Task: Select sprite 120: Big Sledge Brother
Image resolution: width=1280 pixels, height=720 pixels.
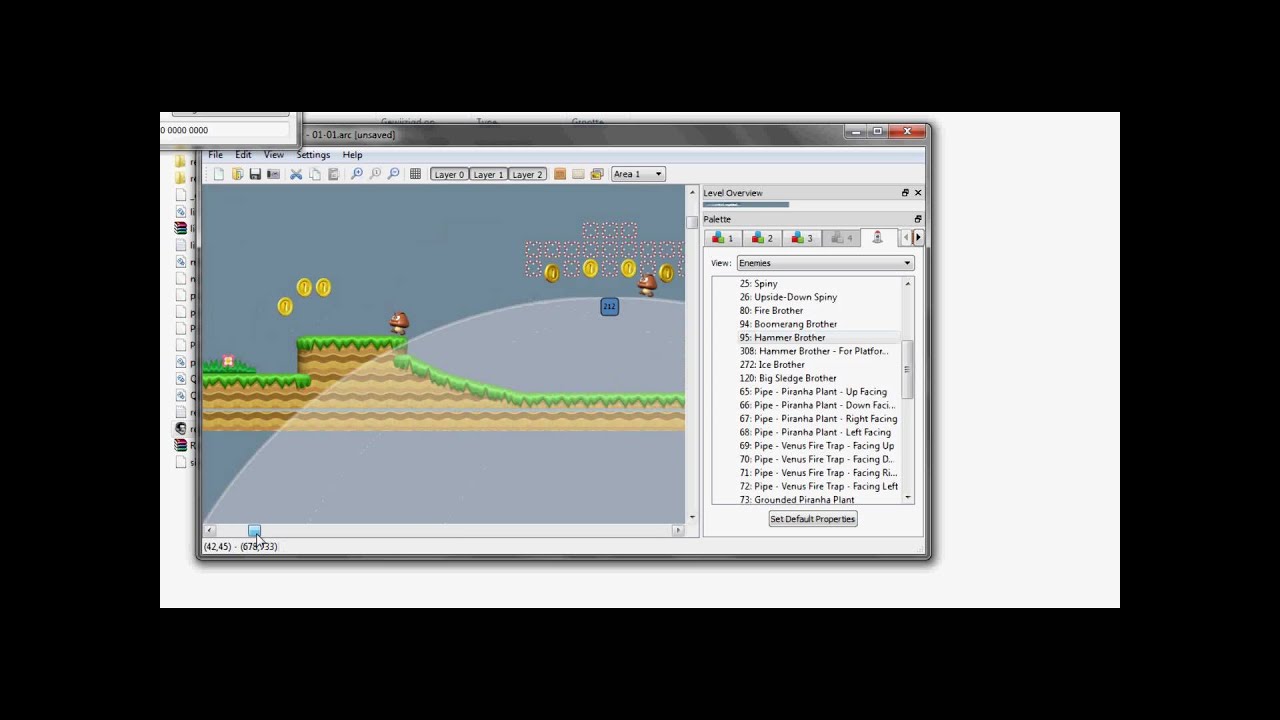Action: tap(788, 378)
